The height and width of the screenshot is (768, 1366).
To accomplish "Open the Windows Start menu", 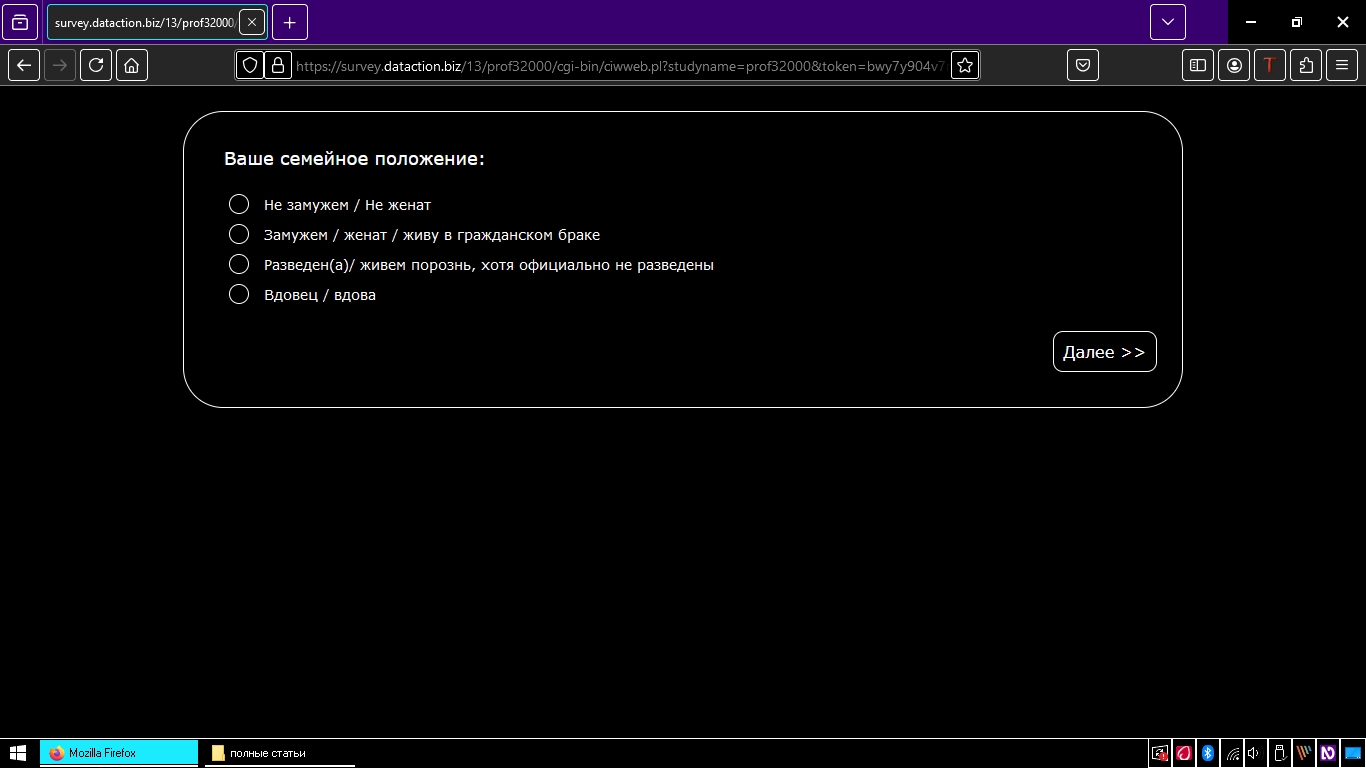I will click(x=18, y=753).
